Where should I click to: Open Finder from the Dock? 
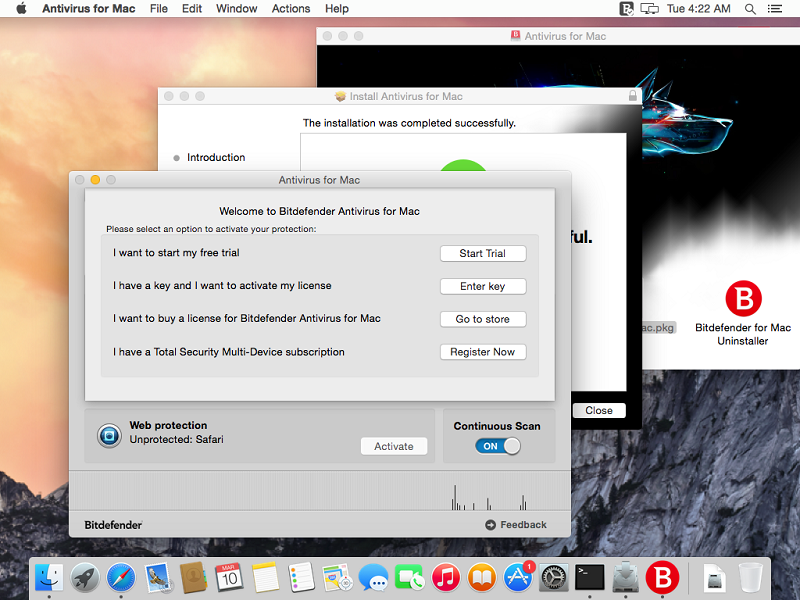coord(49,578)
